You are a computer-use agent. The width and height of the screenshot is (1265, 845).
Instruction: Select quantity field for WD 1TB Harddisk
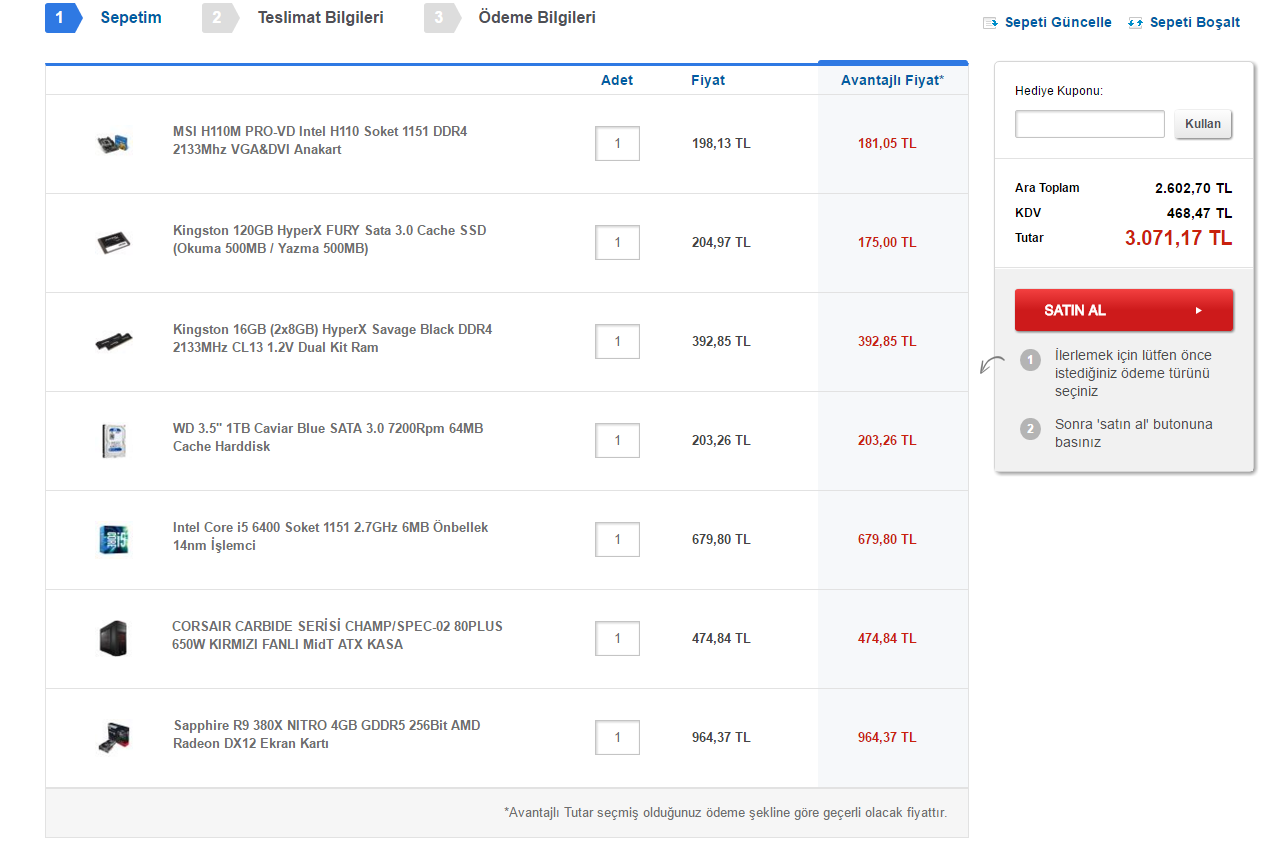click(x=617, y=440)
